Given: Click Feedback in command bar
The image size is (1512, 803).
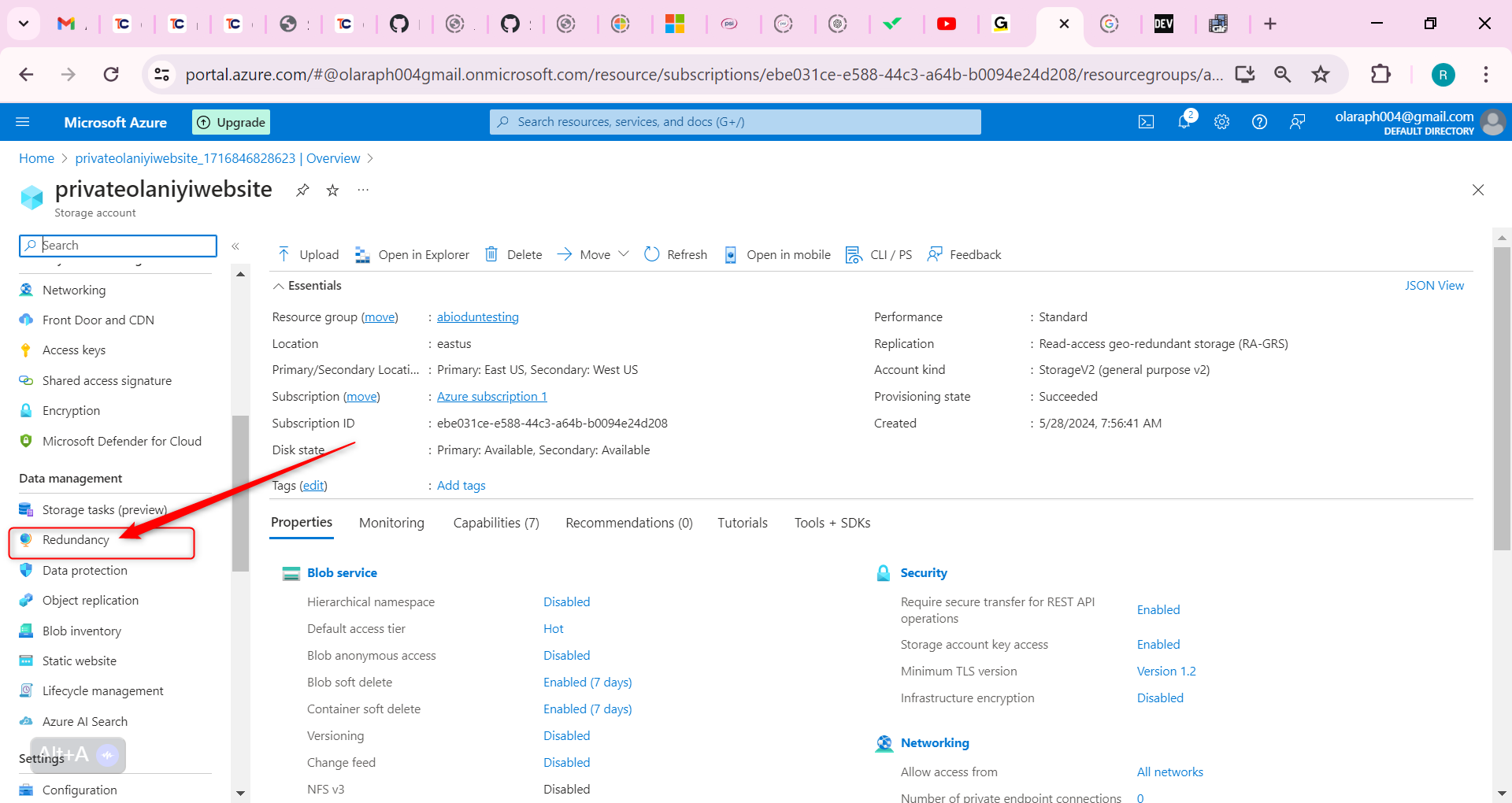Looking at the screenshot, I should click(x=965, y=254).
